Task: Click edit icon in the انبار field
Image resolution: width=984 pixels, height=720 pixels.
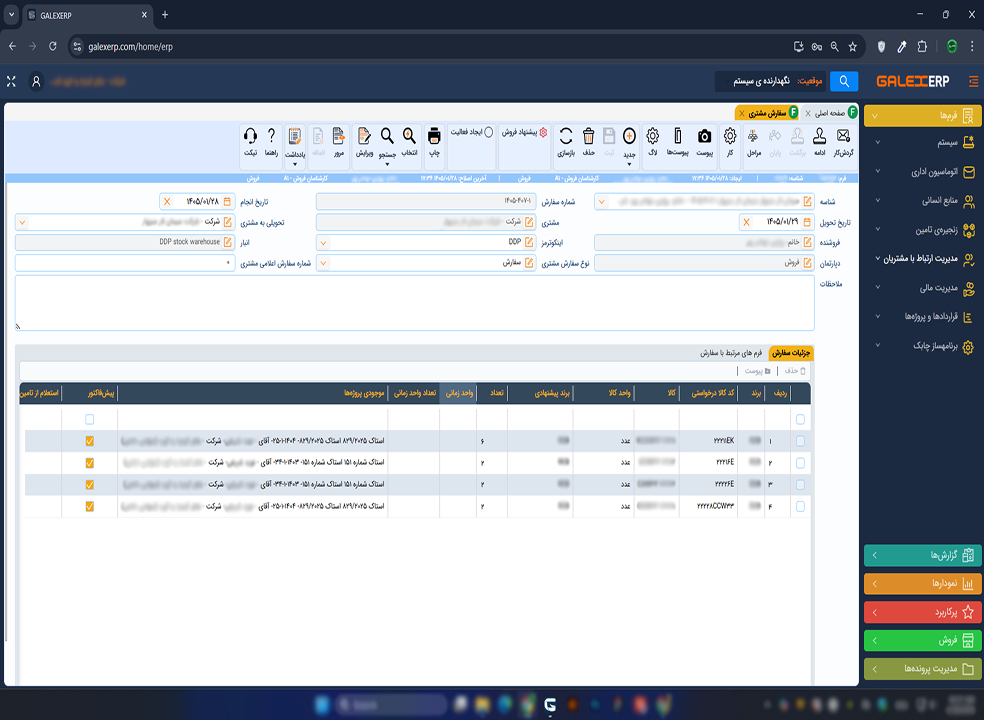Action: [228, 242]
